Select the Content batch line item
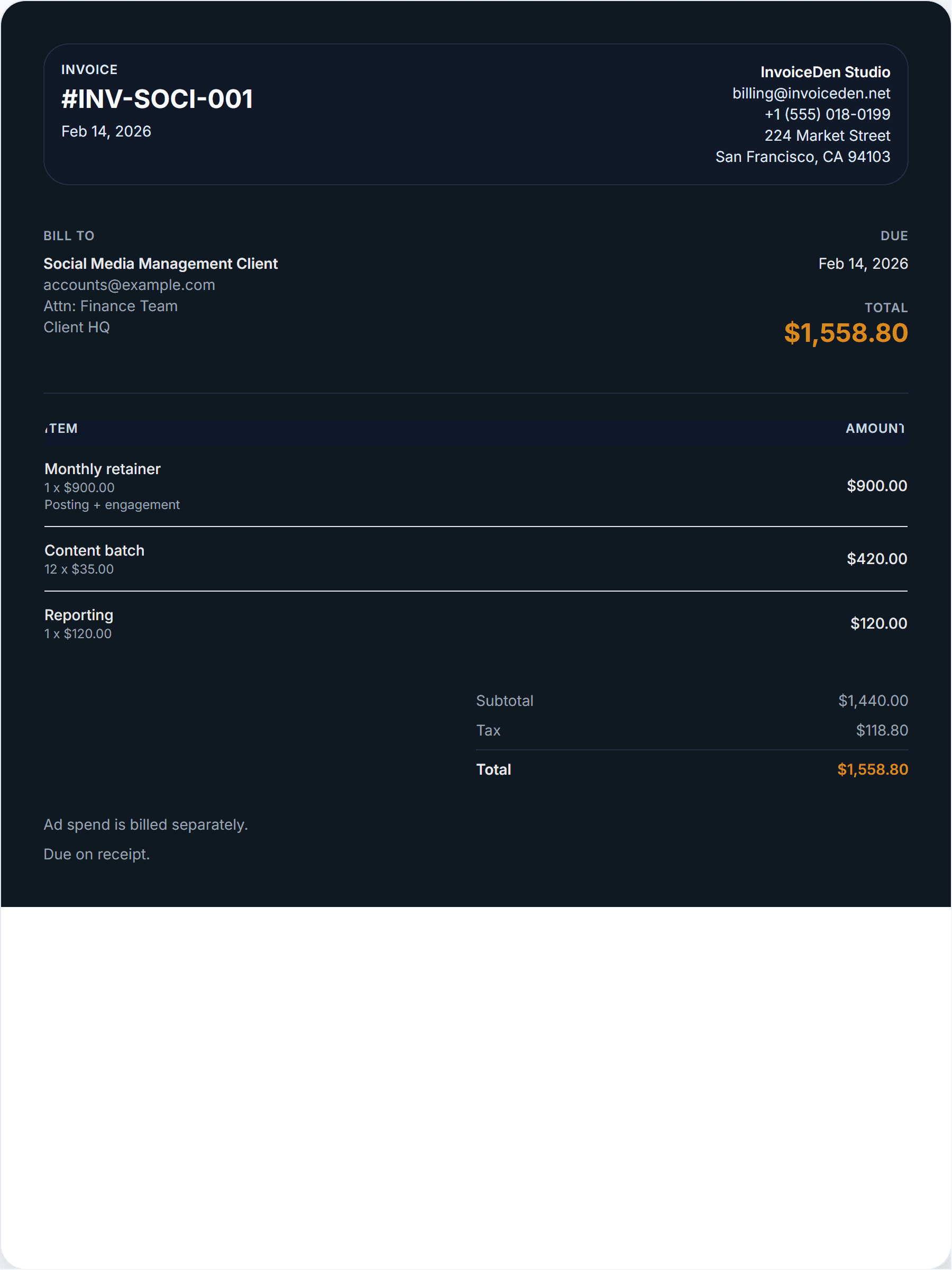 [x=95, y=551]
